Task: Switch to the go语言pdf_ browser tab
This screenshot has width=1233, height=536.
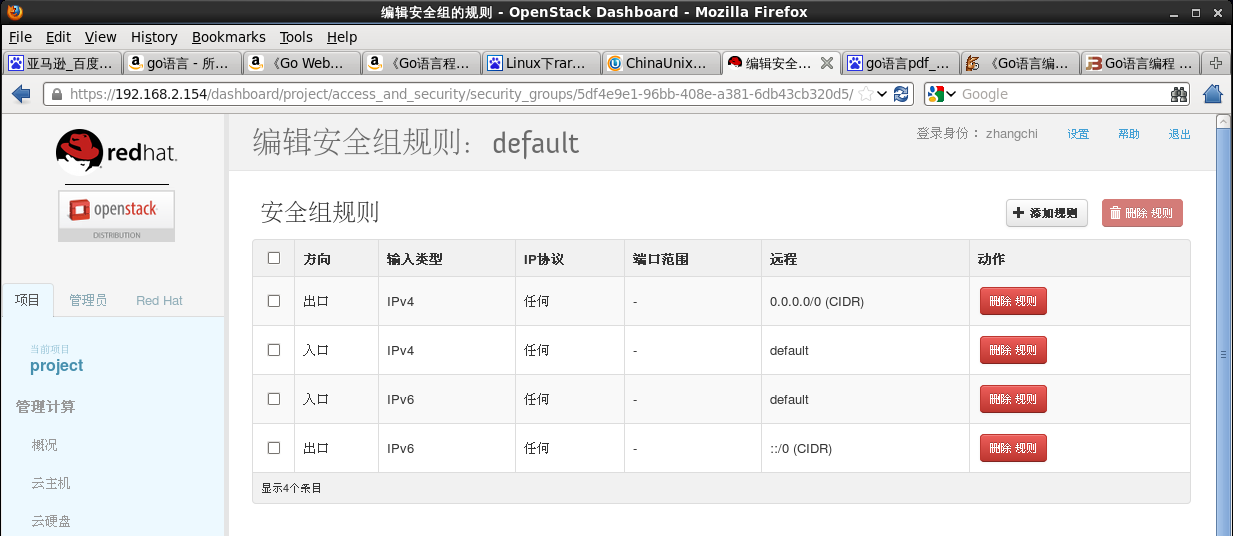Action: click(x=901, y=63)
